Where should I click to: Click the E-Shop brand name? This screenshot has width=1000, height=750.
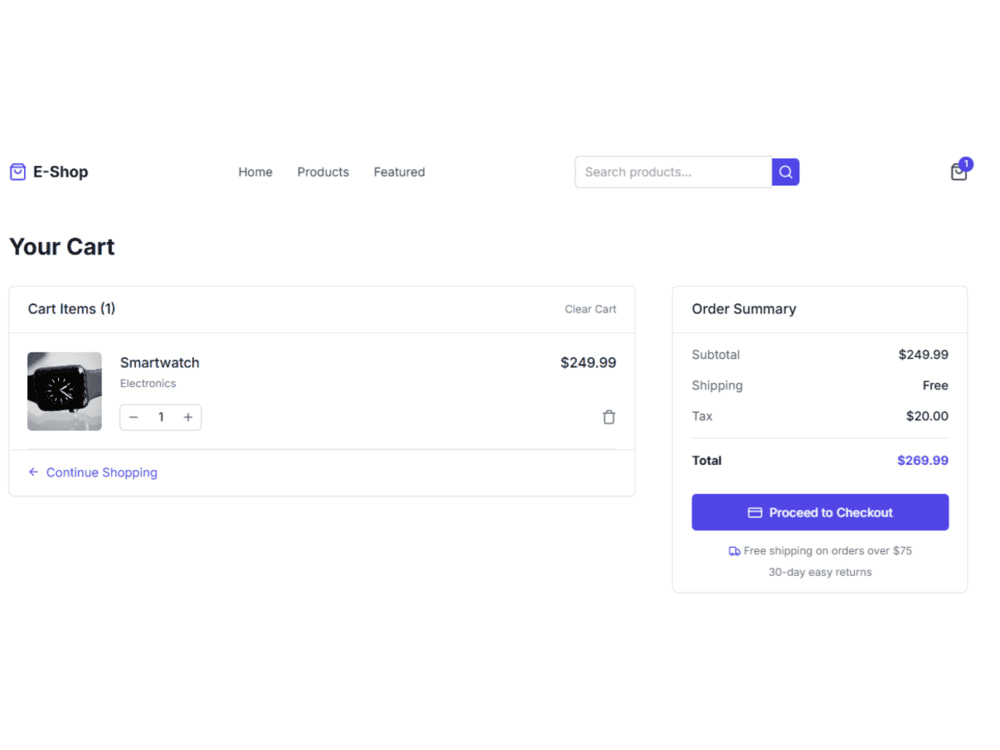click(x=61, y=172)
